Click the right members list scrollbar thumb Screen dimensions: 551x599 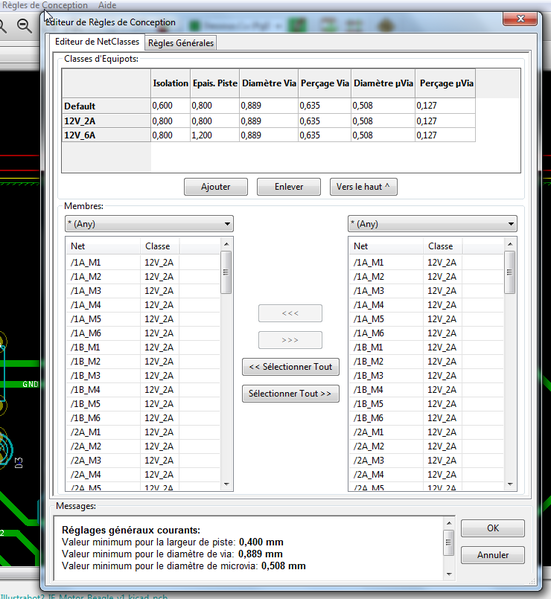click(509, 272)
